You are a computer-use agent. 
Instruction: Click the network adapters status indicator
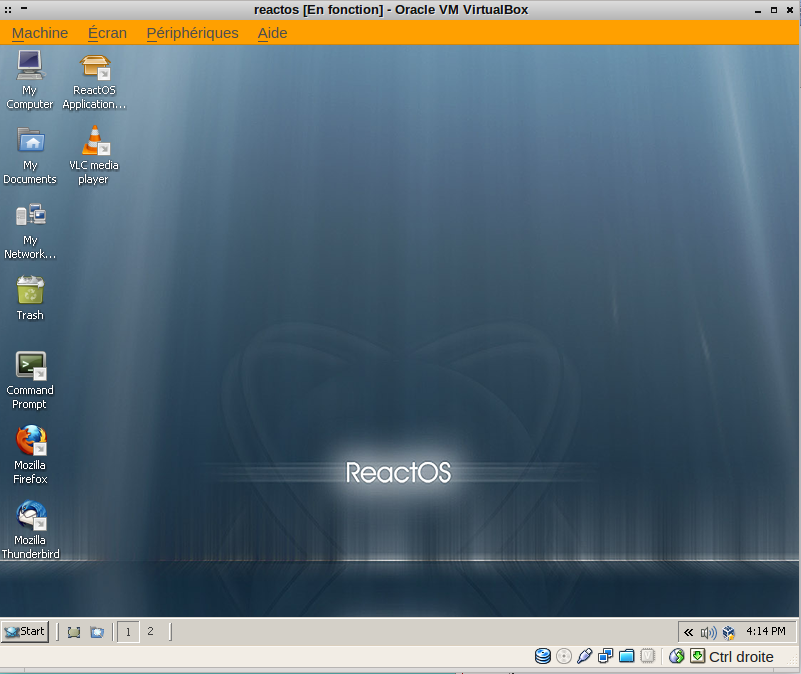coord(605,656)
